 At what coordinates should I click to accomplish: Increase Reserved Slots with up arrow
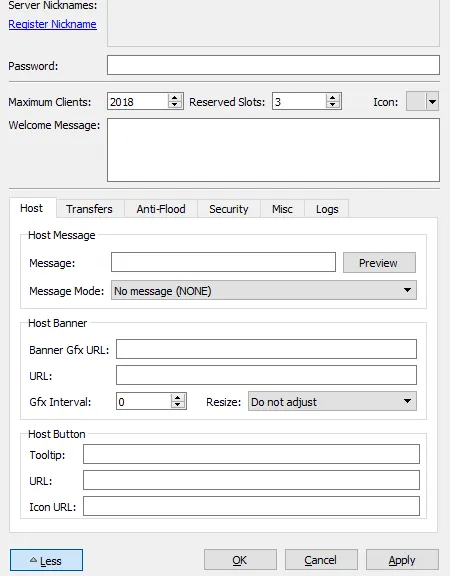pos(332,98)
